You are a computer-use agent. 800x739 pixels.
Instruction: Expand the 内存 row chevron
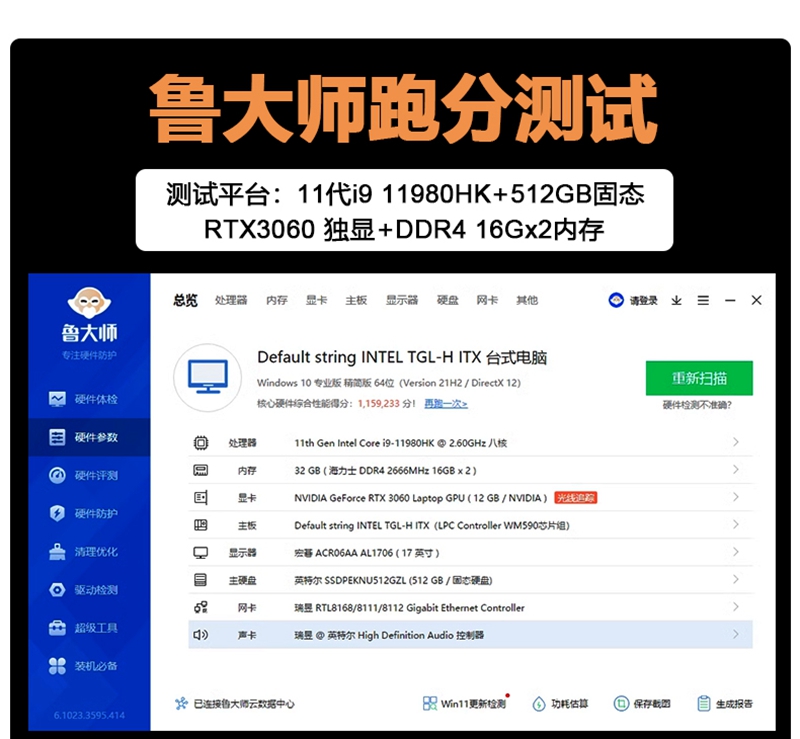coord(736,470)
